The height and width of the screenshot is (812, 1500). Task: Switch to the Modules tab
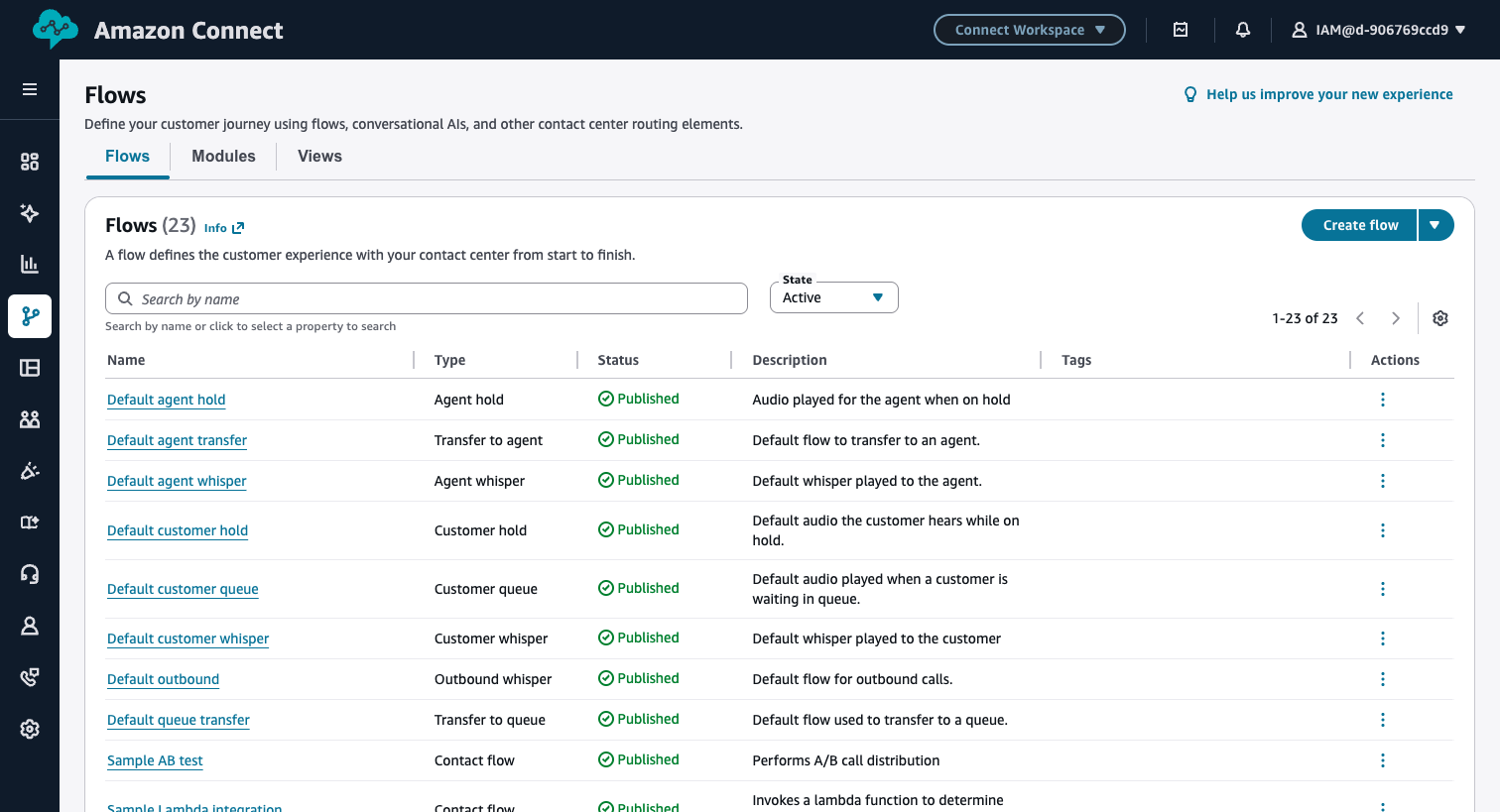point(223,157)
